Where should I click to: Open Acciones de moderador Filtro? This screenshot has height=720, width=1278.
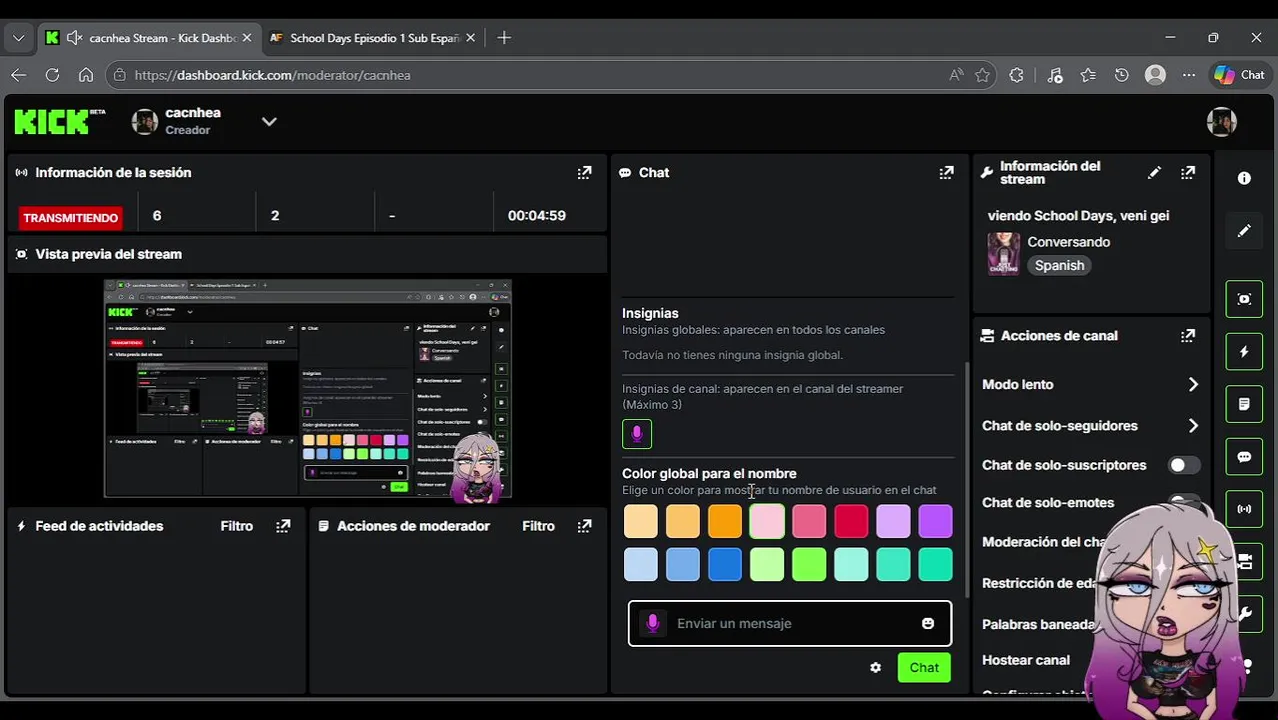(x=538, y=525)
